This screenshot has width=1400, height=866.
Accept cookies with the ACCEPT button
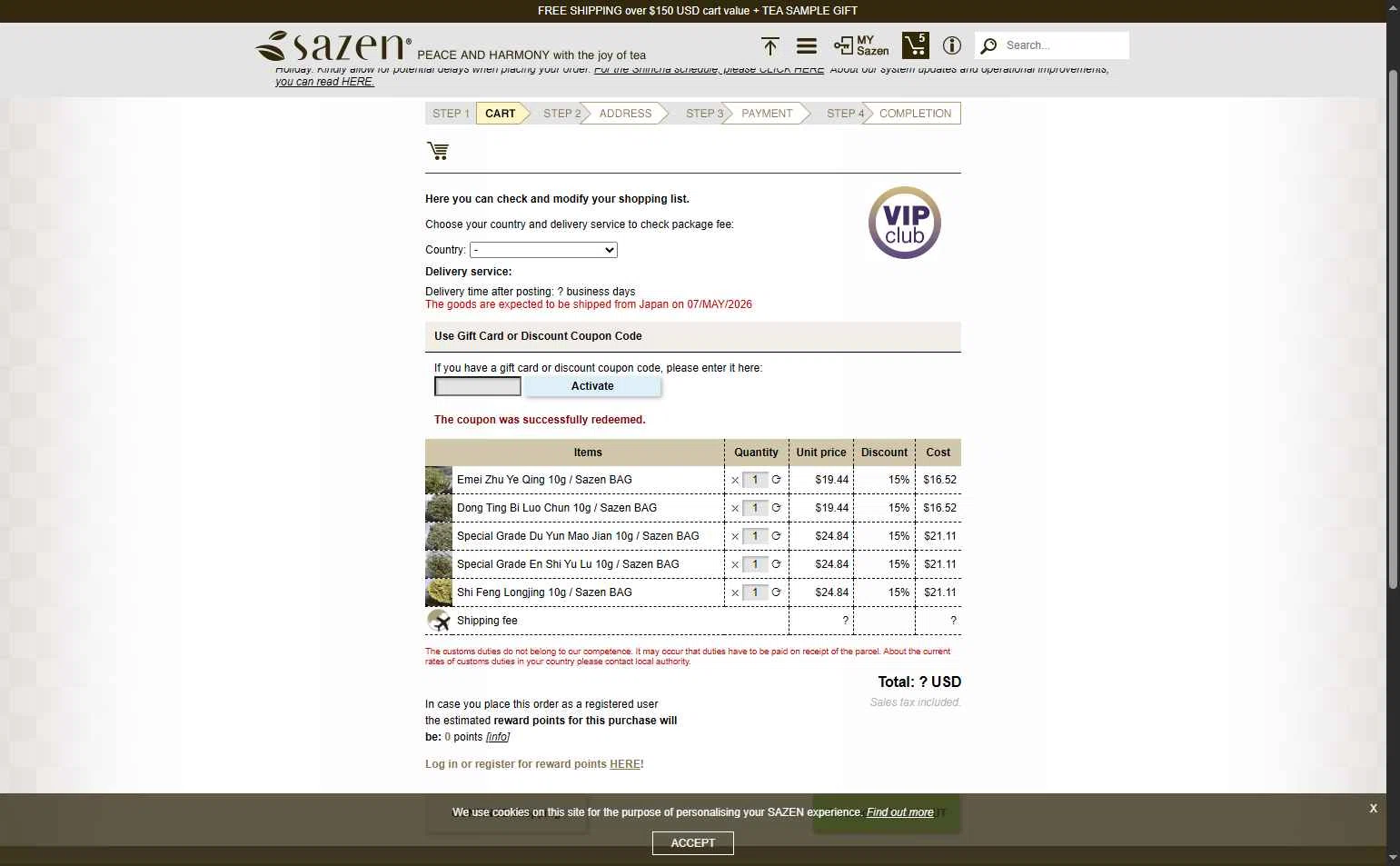[x=693, y=843]
